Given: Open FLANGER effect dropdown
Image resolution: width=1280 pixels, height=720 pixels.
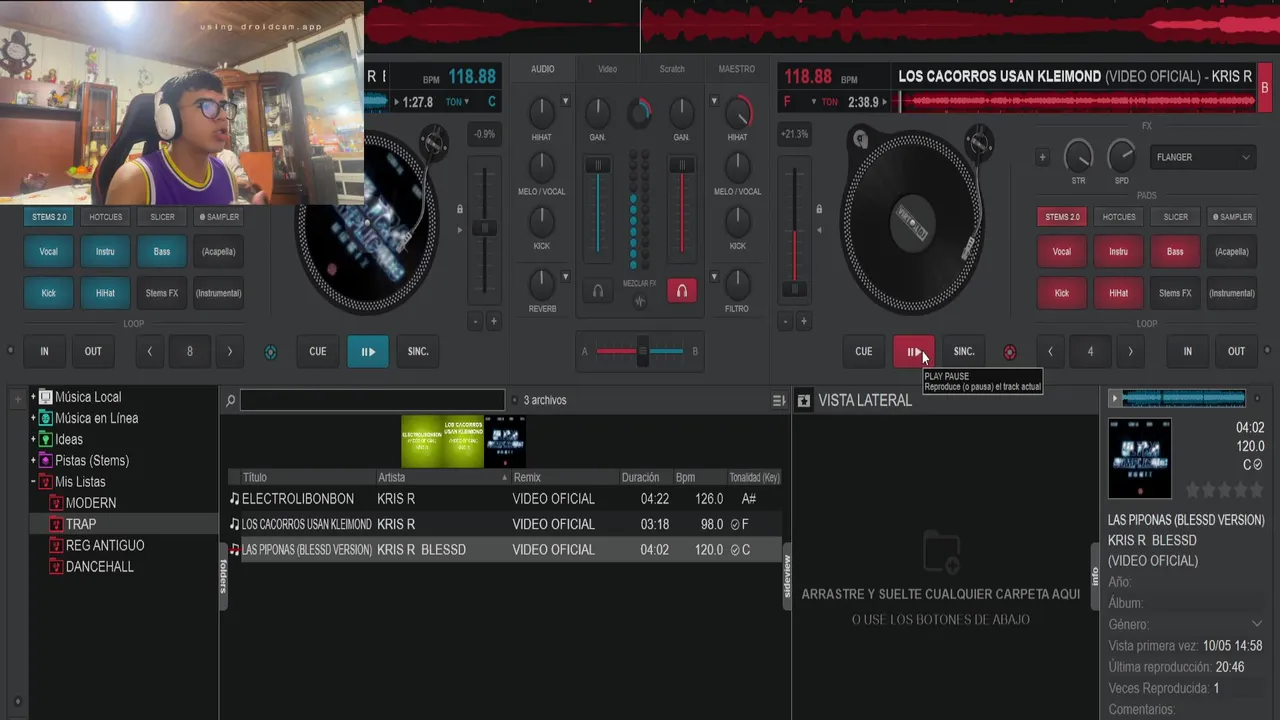Looking at the screenshot, I should pyautogui.click(x=1203, y=157).
